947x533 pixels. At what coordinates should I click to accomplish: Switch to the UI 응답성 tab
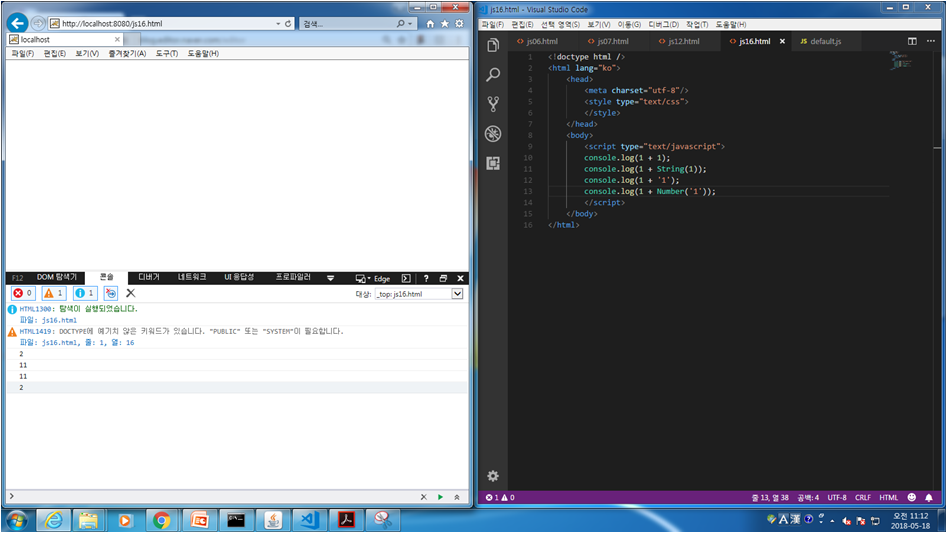pos(239,277)
